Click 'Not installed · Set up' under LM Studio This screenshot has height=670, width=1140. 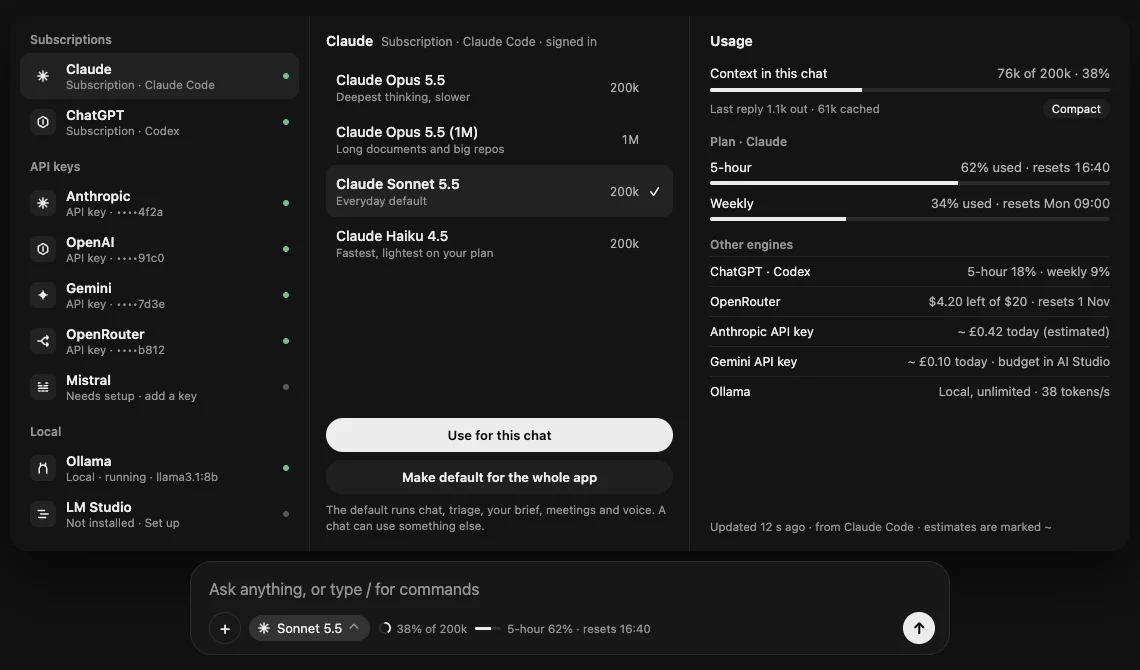(x=123, y=523)
